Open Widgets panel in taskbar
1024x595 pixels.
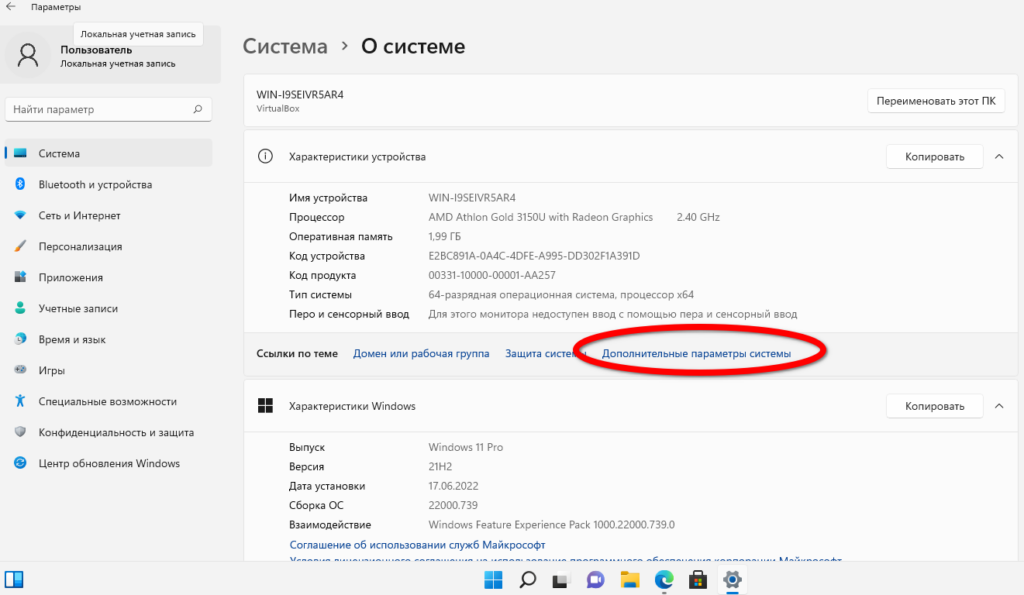(14, 579)
